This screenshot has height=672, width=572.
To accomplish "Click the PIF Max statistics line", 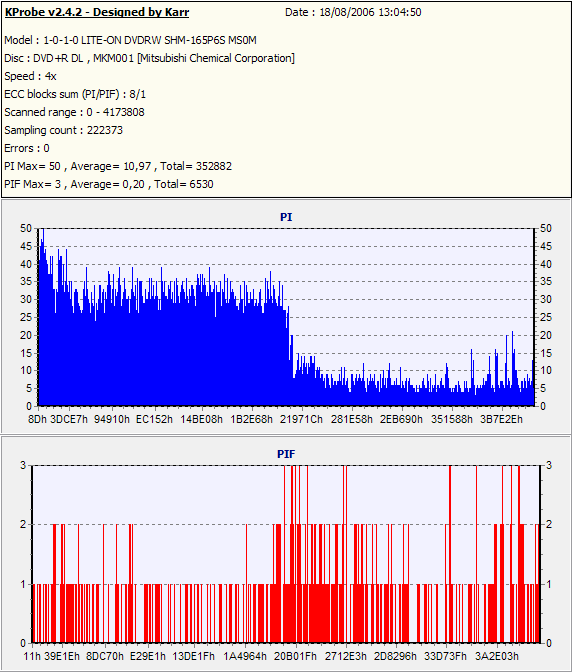I will pyautogui.click(x=109, y=184).
